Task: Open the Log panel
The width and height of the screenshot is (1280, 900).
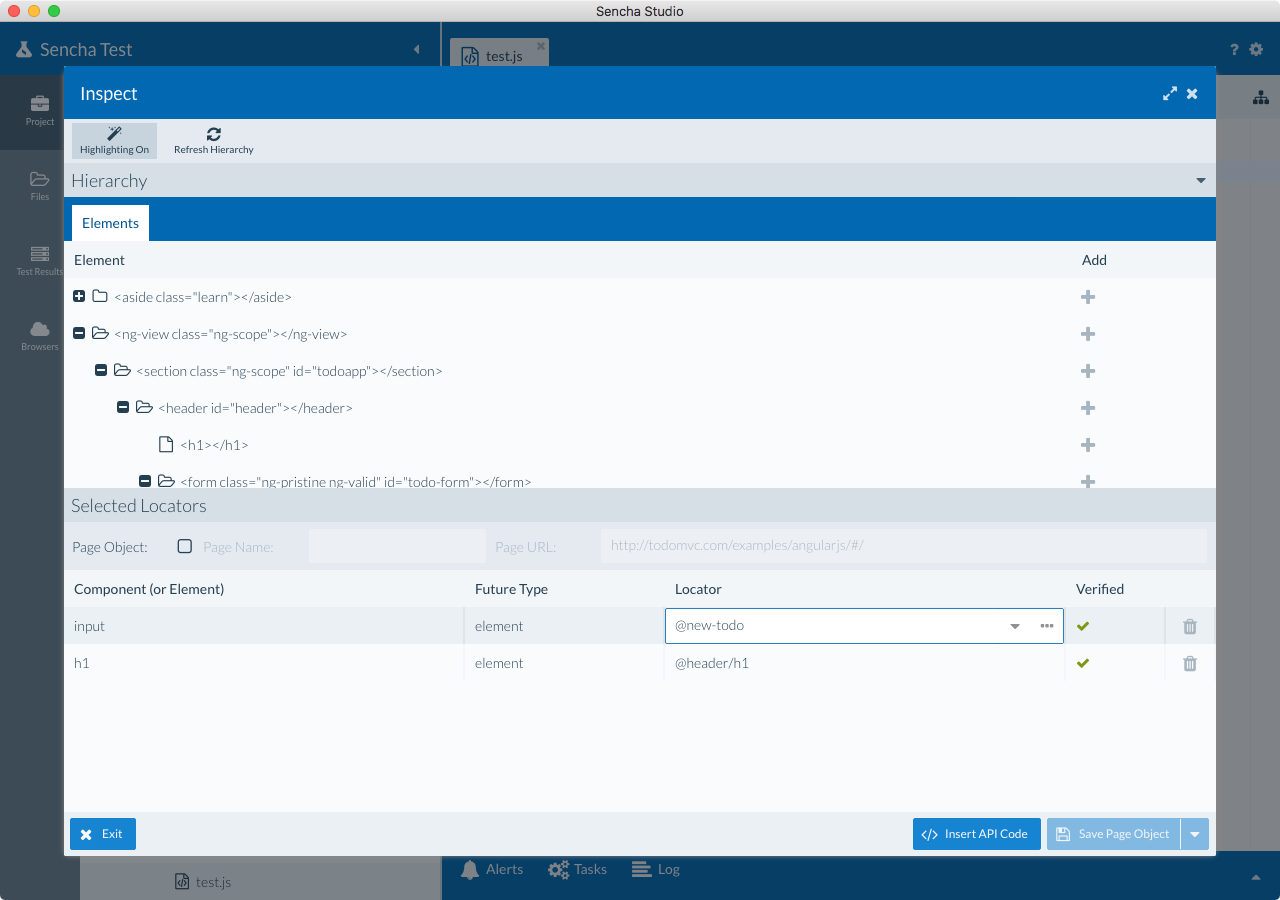Action: 656,870
